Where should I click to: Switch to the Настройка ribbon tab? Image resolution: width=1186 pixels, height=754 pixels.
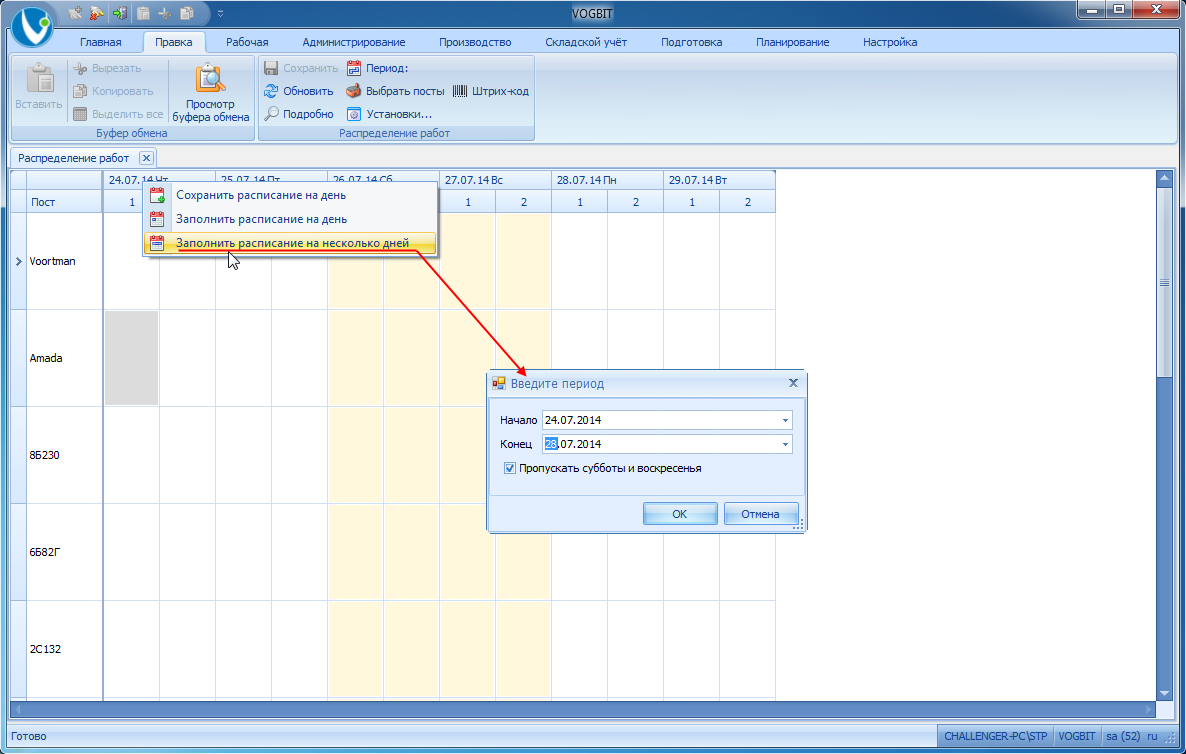(890, 42)
